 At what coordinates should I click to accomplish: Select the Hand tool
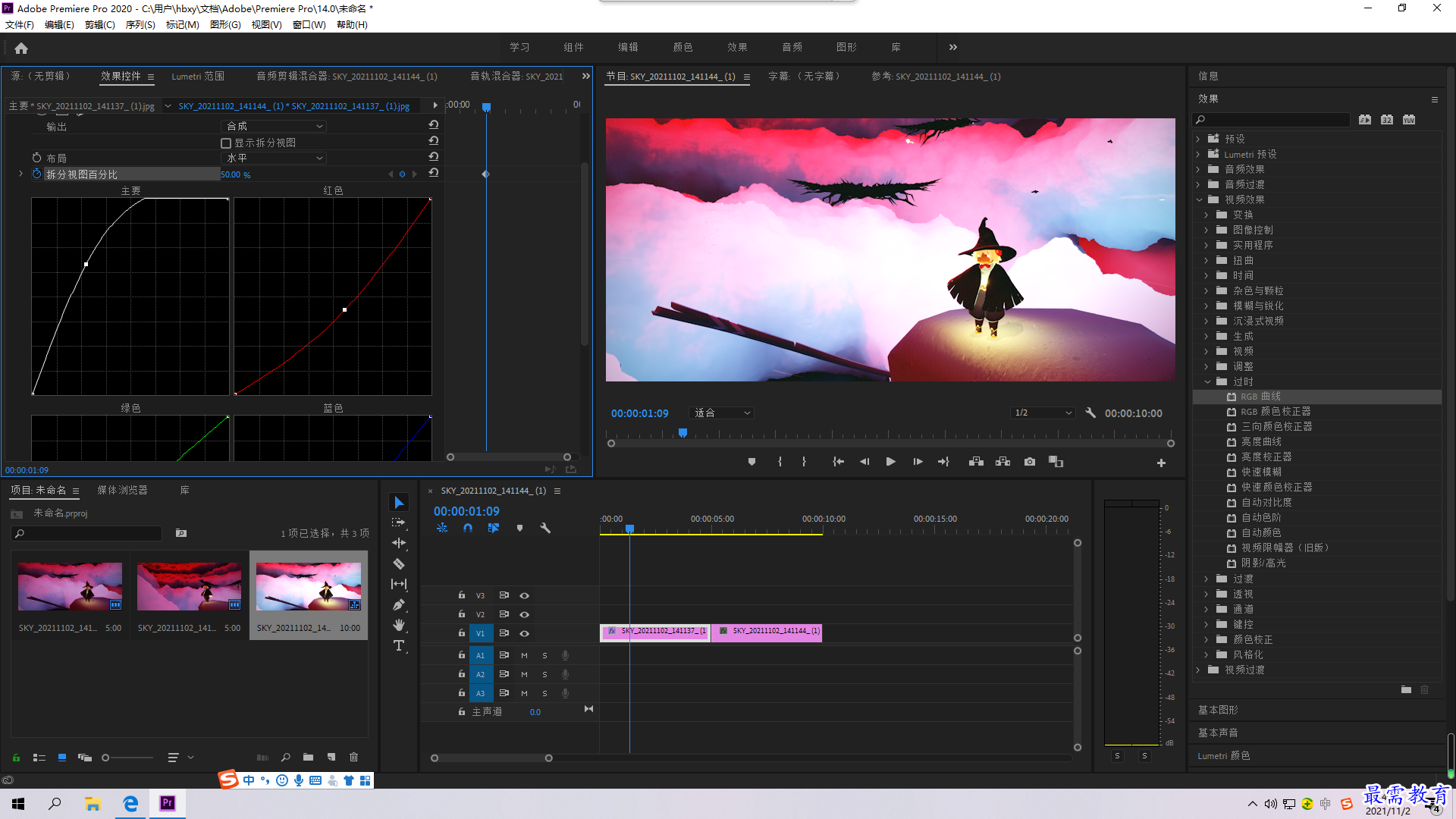(399, 625)
